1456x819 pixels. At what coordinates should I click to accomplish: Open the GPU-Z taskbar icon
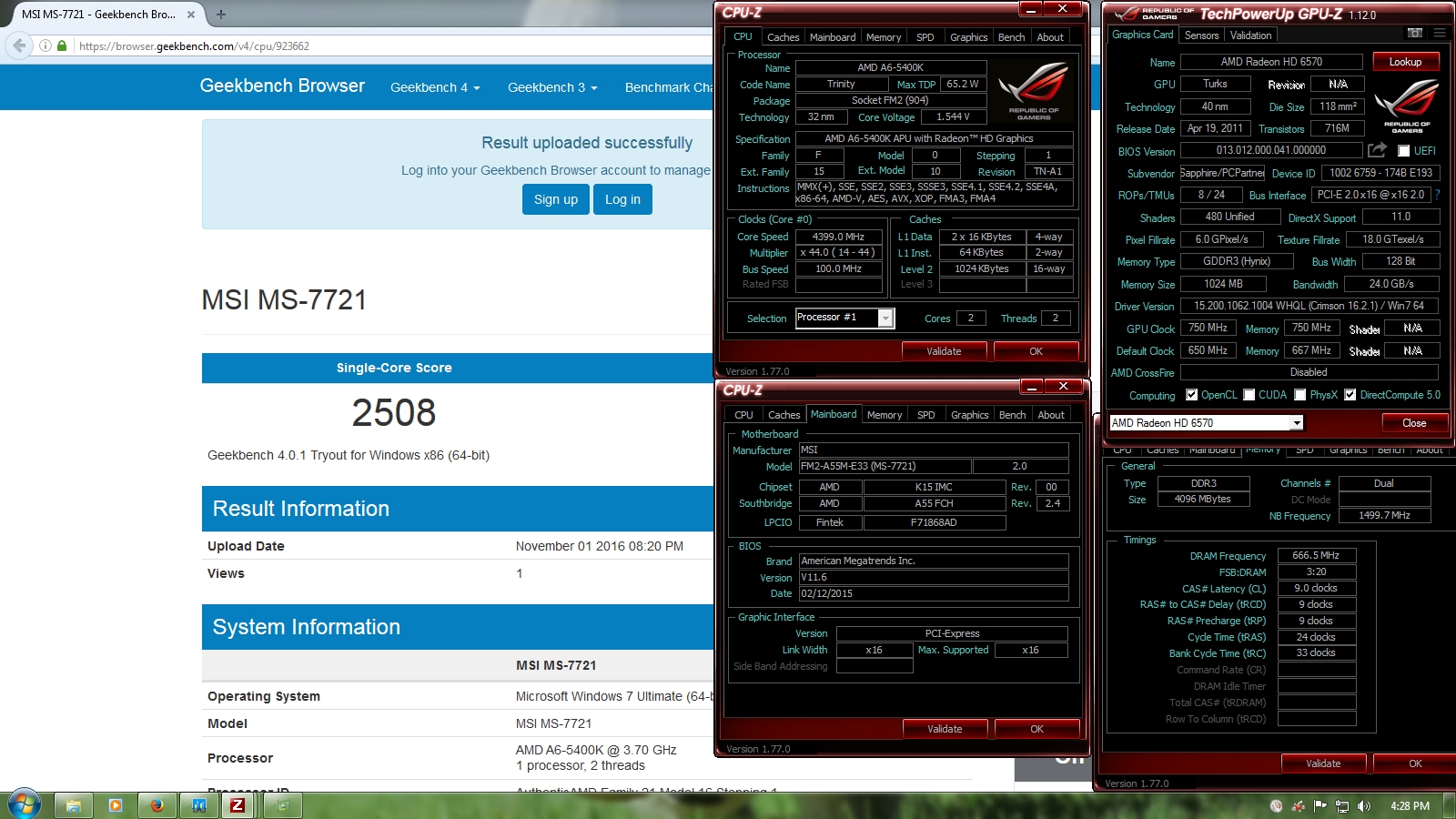[x=282, y=805]
